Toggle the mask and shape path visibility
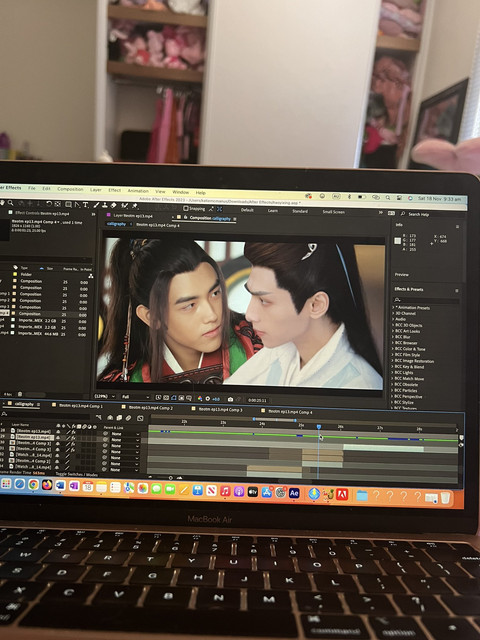Screen dimensions: 480x640 click(x=174, y=398)
